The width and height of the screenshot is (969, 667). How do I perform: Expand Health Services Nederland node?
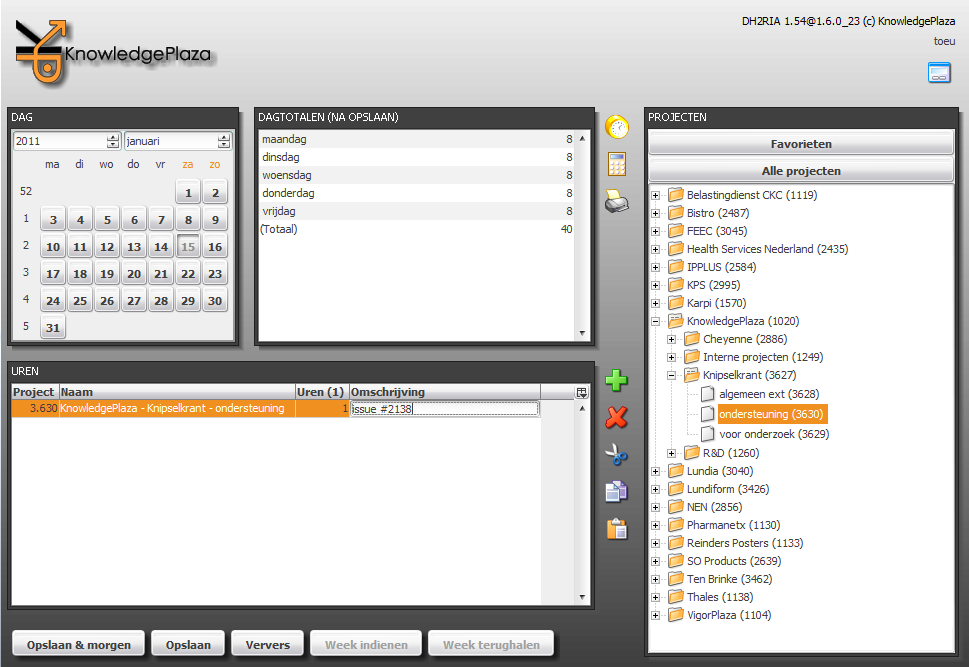click(x=656, y=249)
